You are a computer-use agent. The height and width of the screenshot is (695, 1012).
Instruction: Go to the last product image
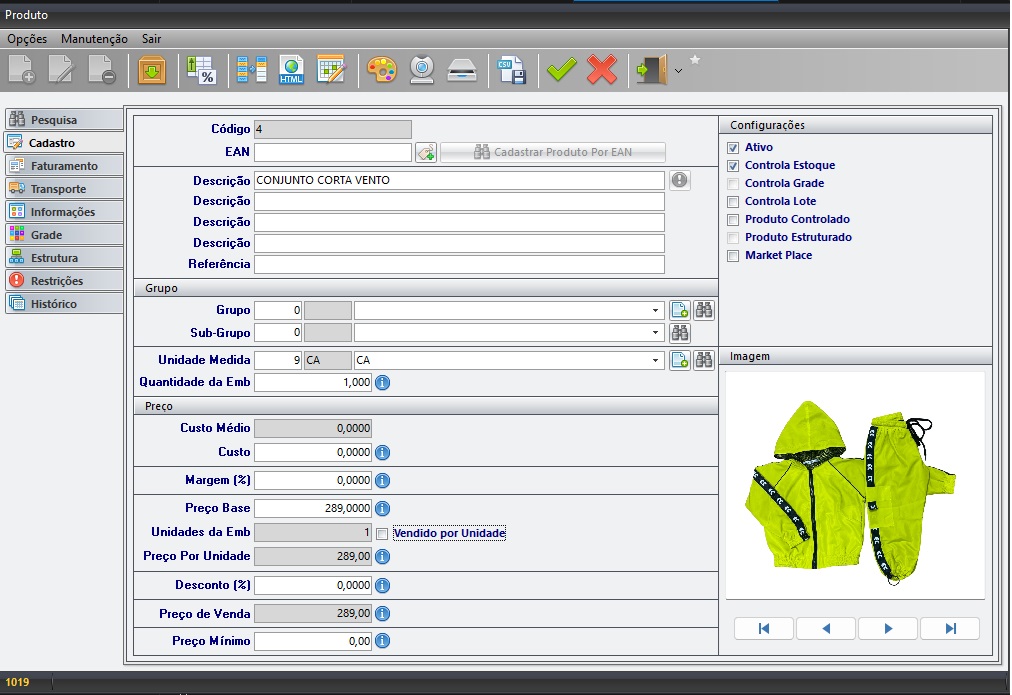click(949, 628)
